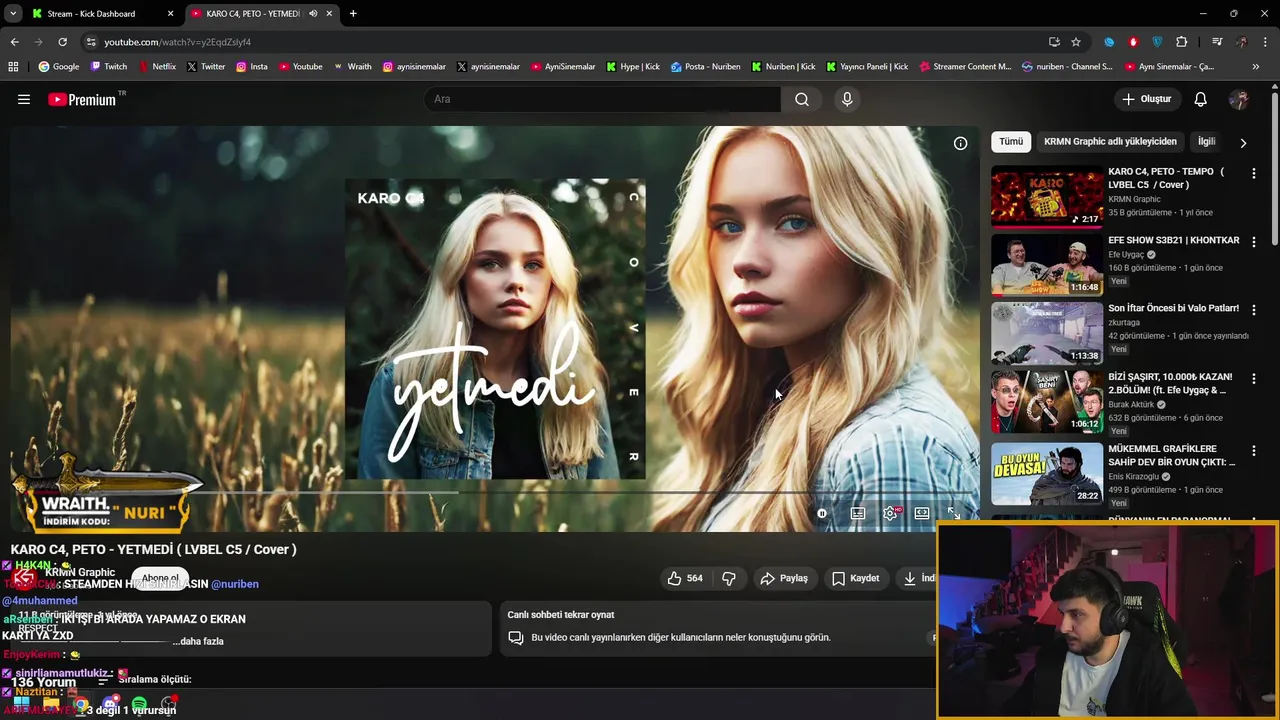Open Discord from the taskbar
This screenshot has width=1280, height=720.
[x=110, y=705]
